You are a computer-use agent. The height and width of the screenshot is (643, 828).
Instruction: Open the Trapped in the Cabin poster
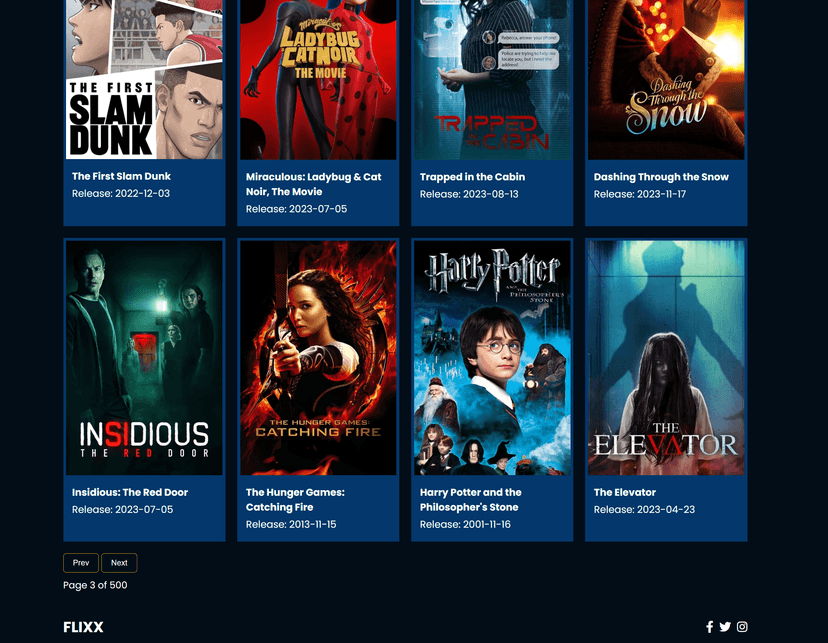492,80
